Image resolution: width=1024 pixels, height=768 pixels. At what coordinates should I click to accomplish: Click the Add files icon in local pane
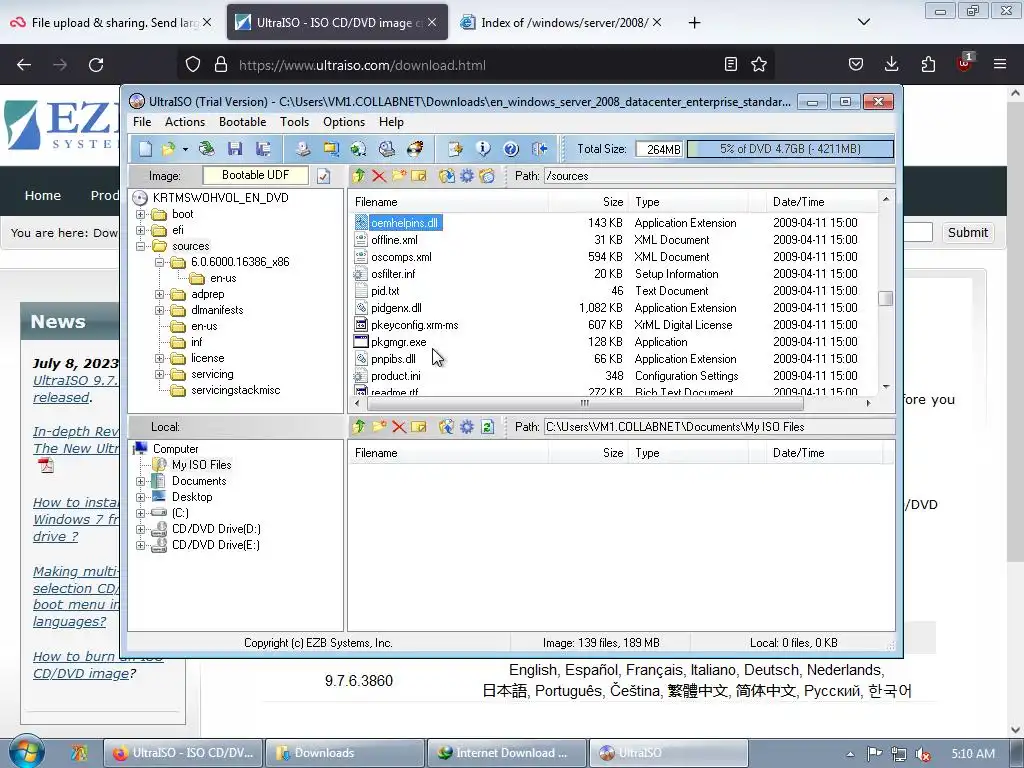tap(447, 426)
